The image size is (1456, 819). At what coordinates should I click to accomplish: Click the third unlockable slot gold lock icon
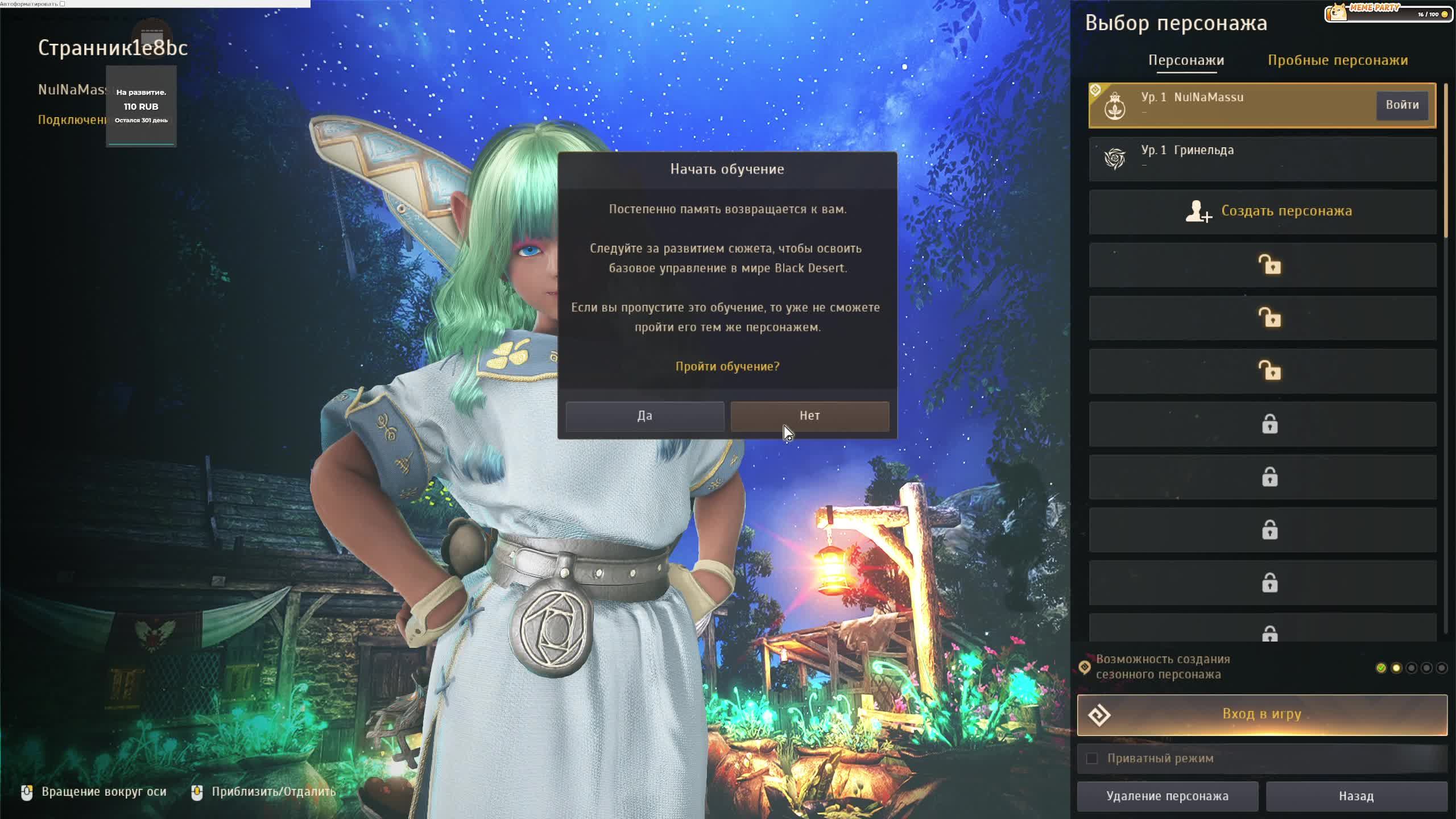pos(1269,371)
